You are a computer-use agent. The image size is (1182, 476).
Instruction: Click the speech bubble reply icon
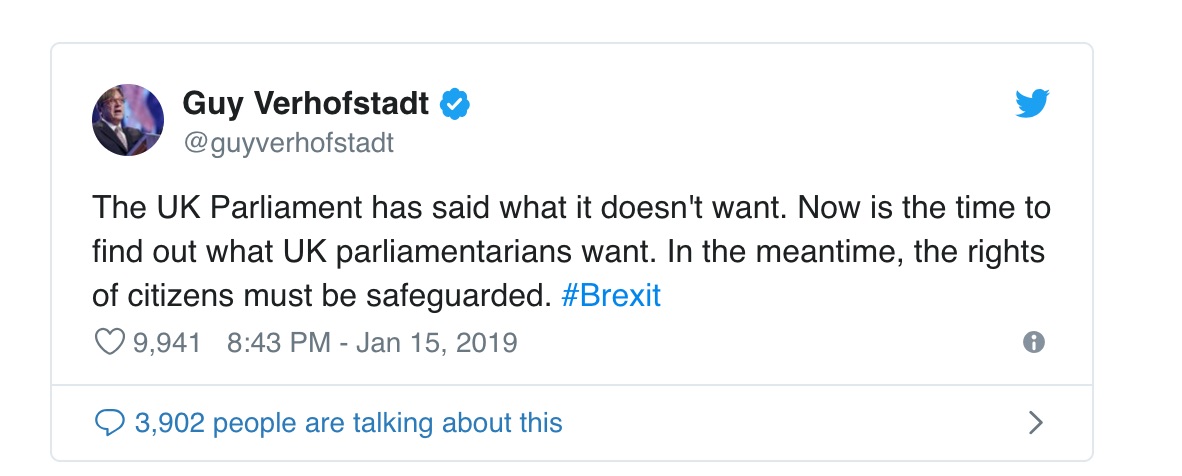click(107, 423)
